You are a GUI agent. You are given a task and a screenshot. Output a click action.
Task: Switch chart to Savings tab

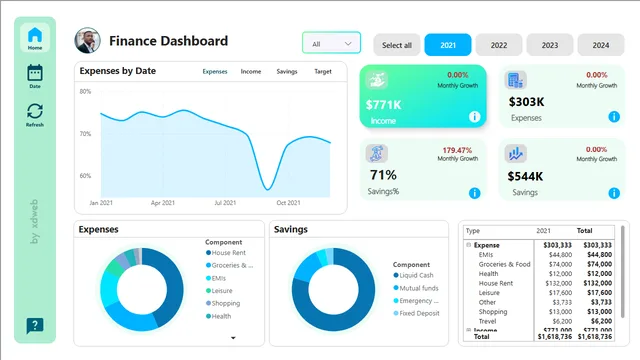click(287, 71)
